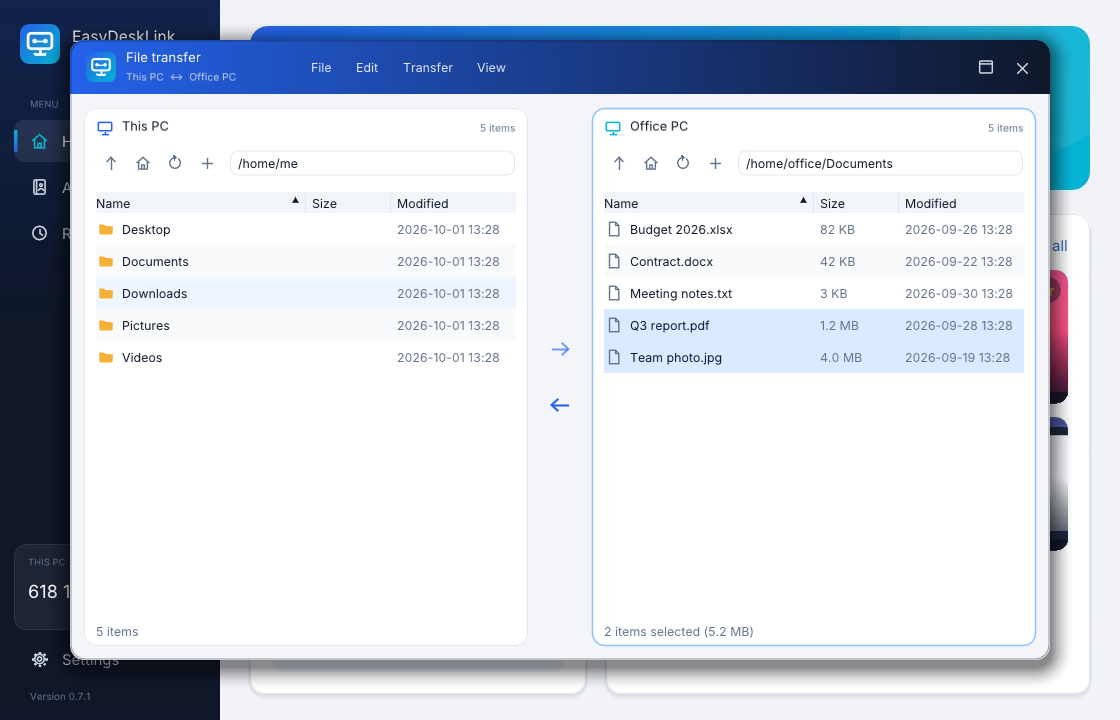The width and height of the screenshot is (1120, 720).
Task: Click the Team photo.jpg file icon
Action: click(614, 357)
